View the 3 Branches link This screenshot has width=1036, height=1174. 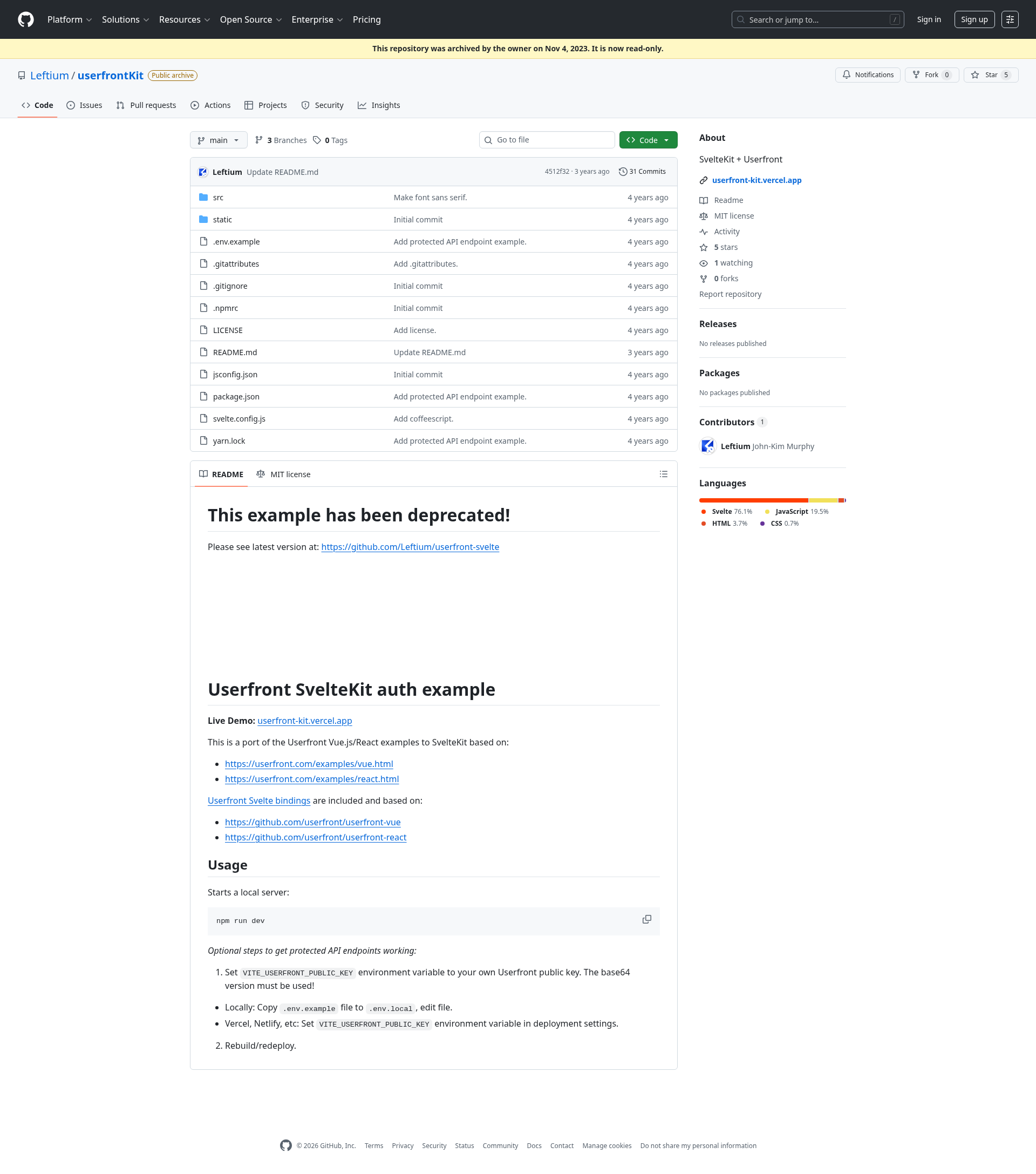pyautogui.click(x=281, y=140)
